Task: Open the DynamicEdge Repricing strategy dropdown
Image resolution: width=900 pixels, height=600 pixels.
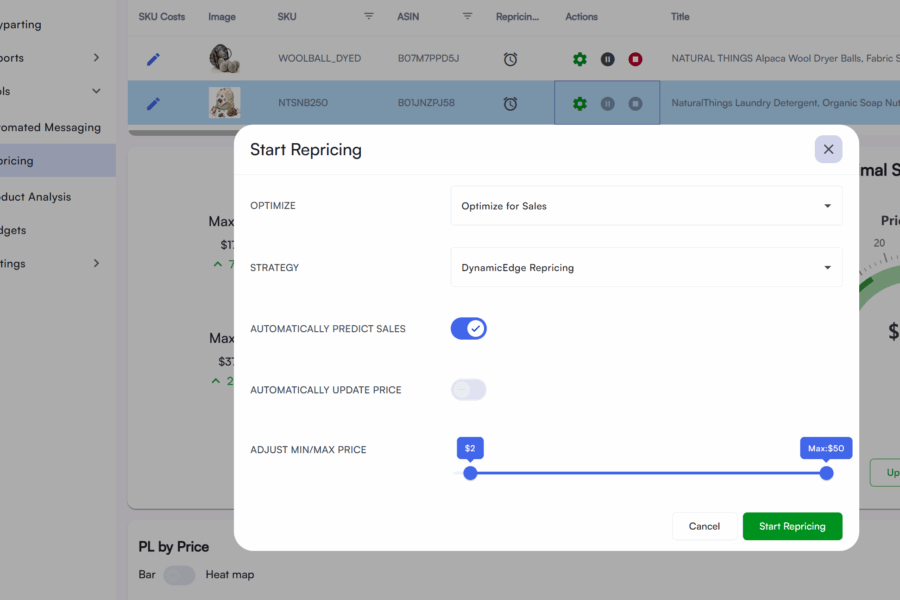Action: point(646,268)
